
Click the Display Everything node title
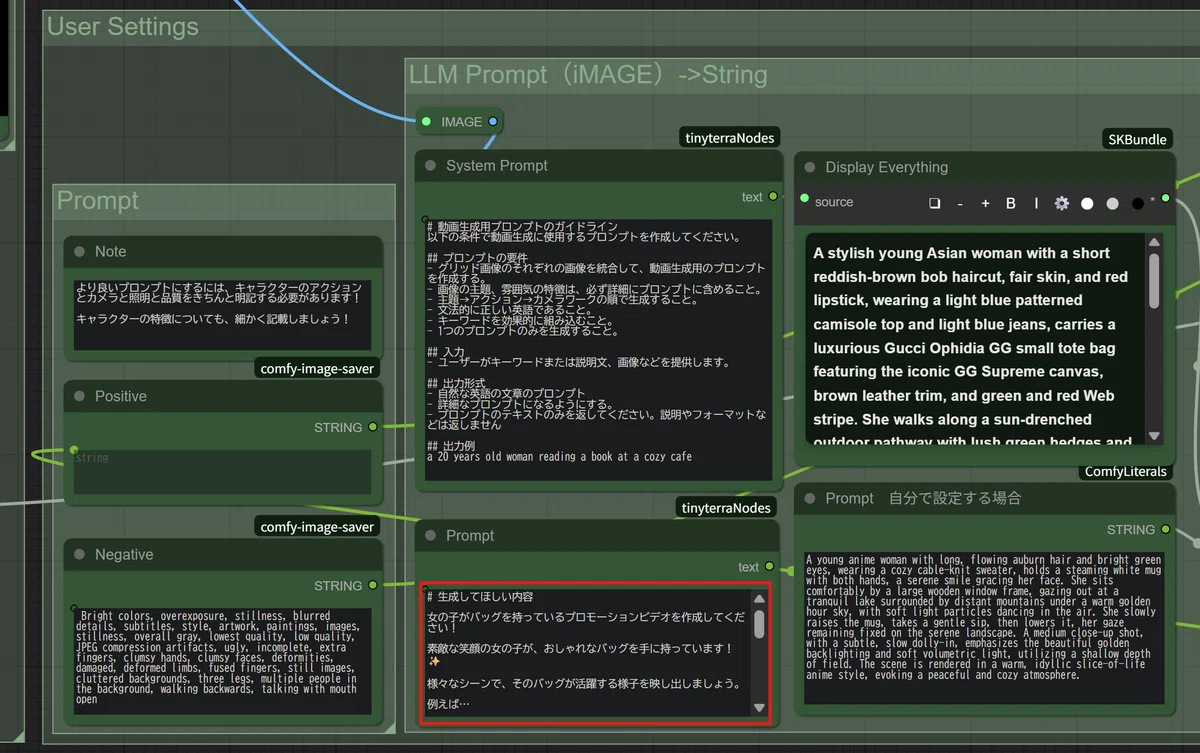[x=887, y=168]
